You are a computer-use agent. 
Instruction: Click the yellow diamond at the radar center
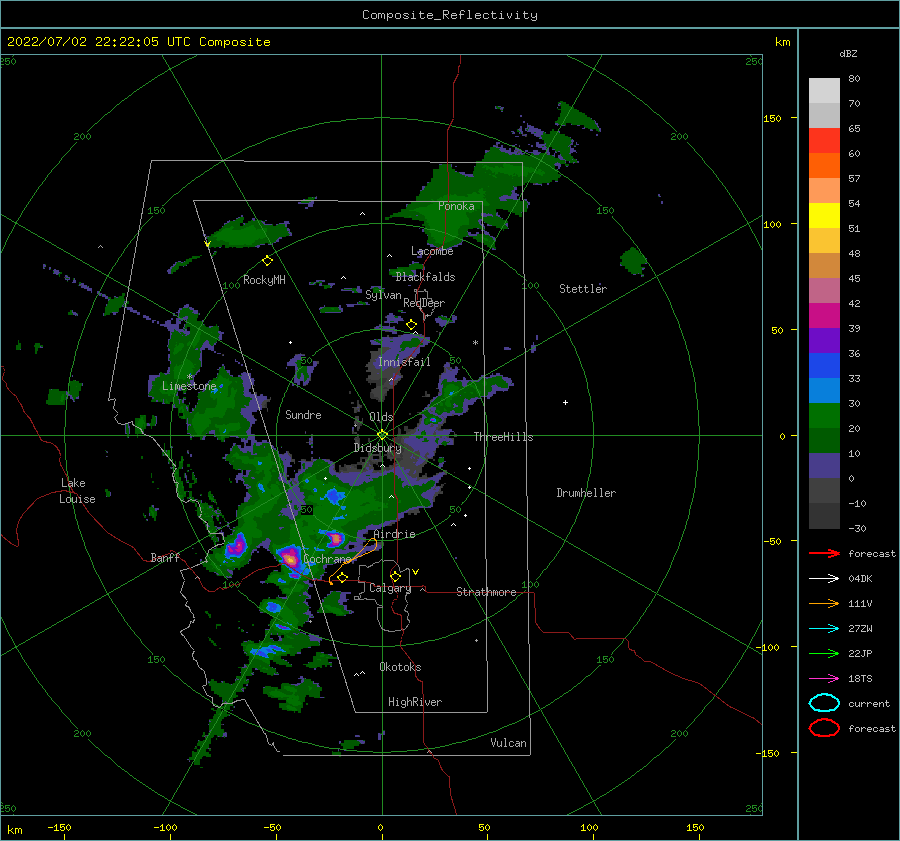click(382, 435)
